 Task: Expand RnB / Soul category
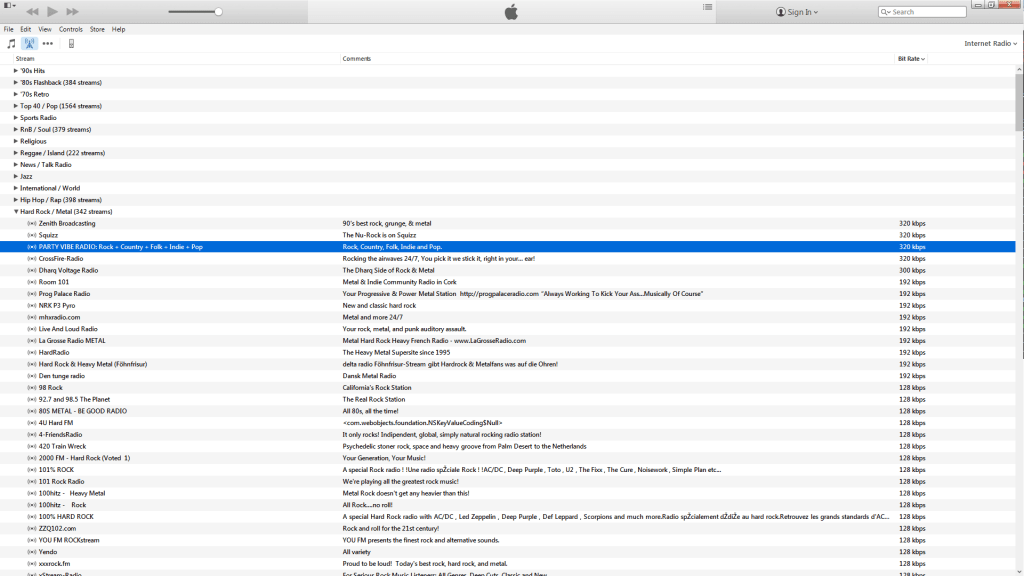(x=16, y=129)
